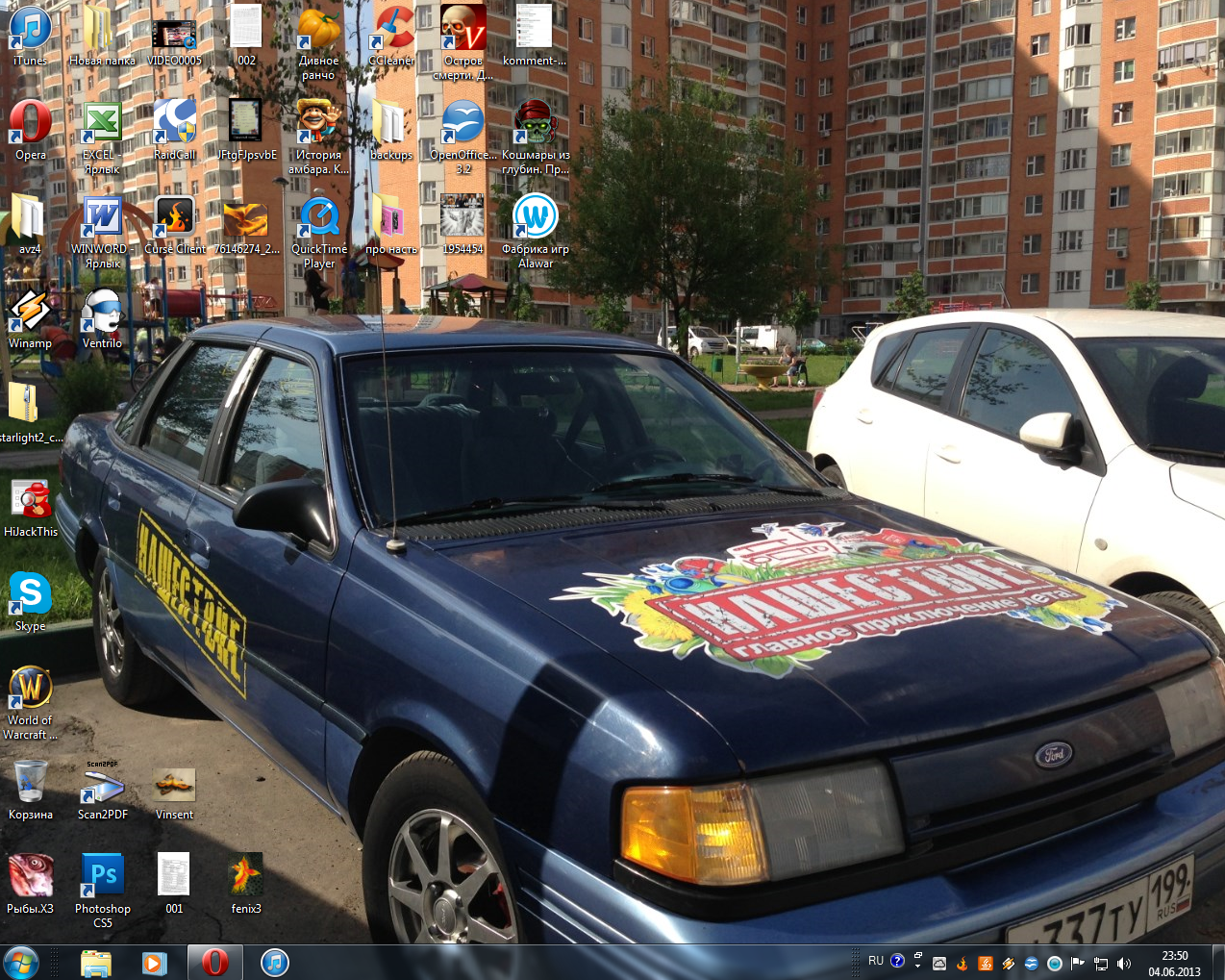Select the Дивное ранчо game shortcut

(x=318, y=43)
